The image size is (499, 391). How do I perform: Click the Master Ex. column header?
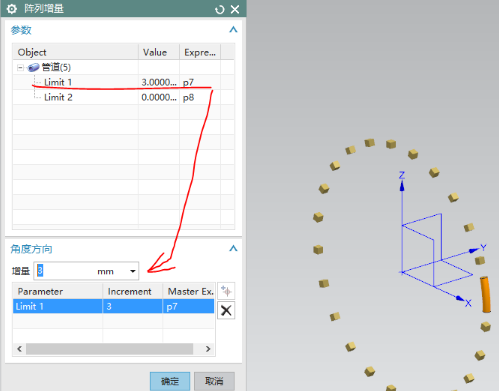(x=189, y=291)
